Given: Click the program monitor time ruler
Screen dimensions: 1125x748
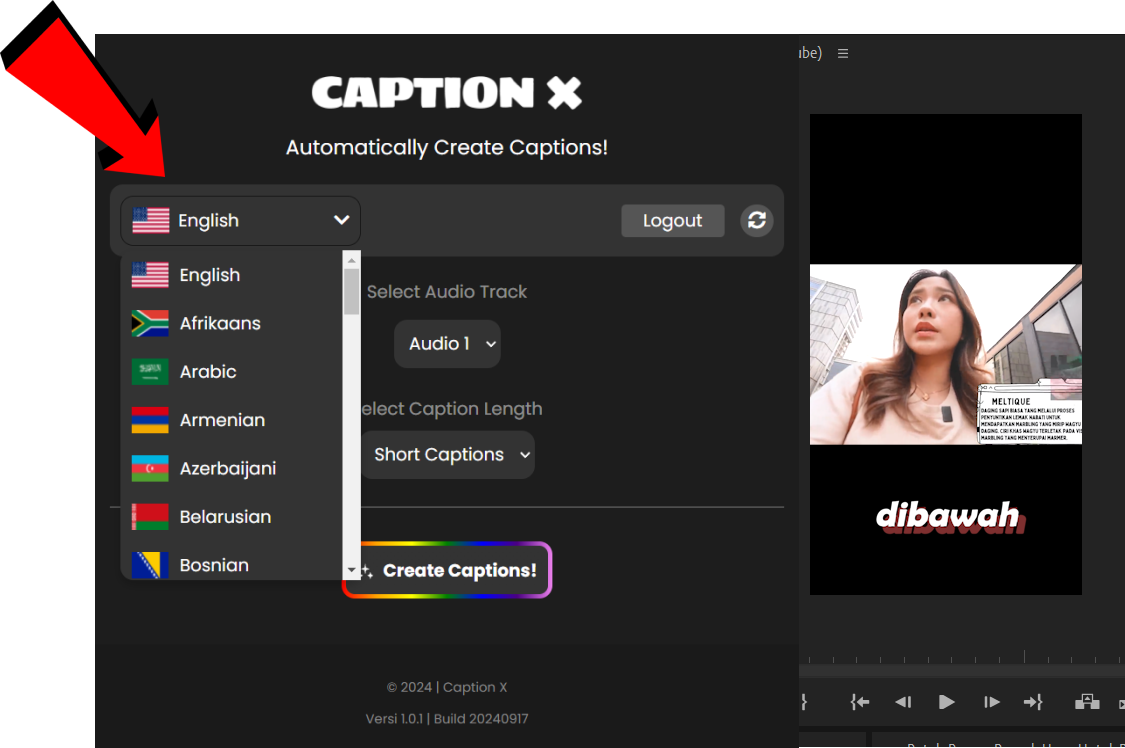Looking at the screenshot, I should coord(960,659).
